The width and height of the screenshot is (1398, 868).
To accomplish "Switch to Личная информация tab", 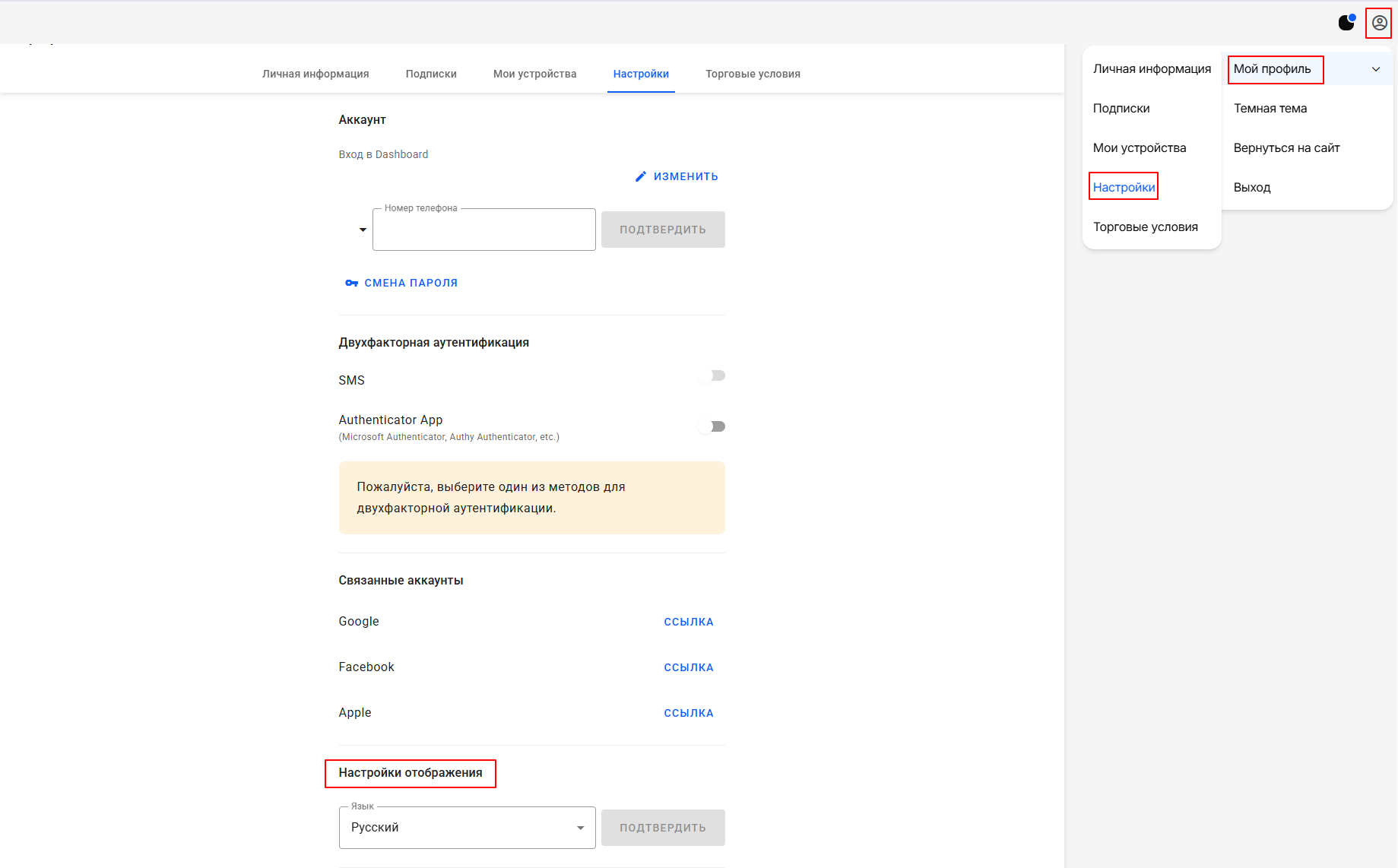I will [315, 74].
